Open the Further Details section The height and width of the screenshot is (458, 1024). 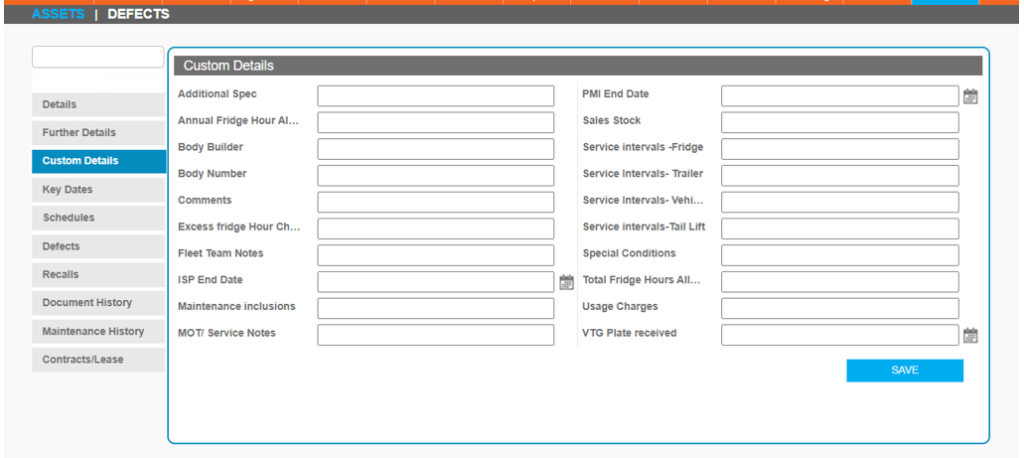point(98,132)
